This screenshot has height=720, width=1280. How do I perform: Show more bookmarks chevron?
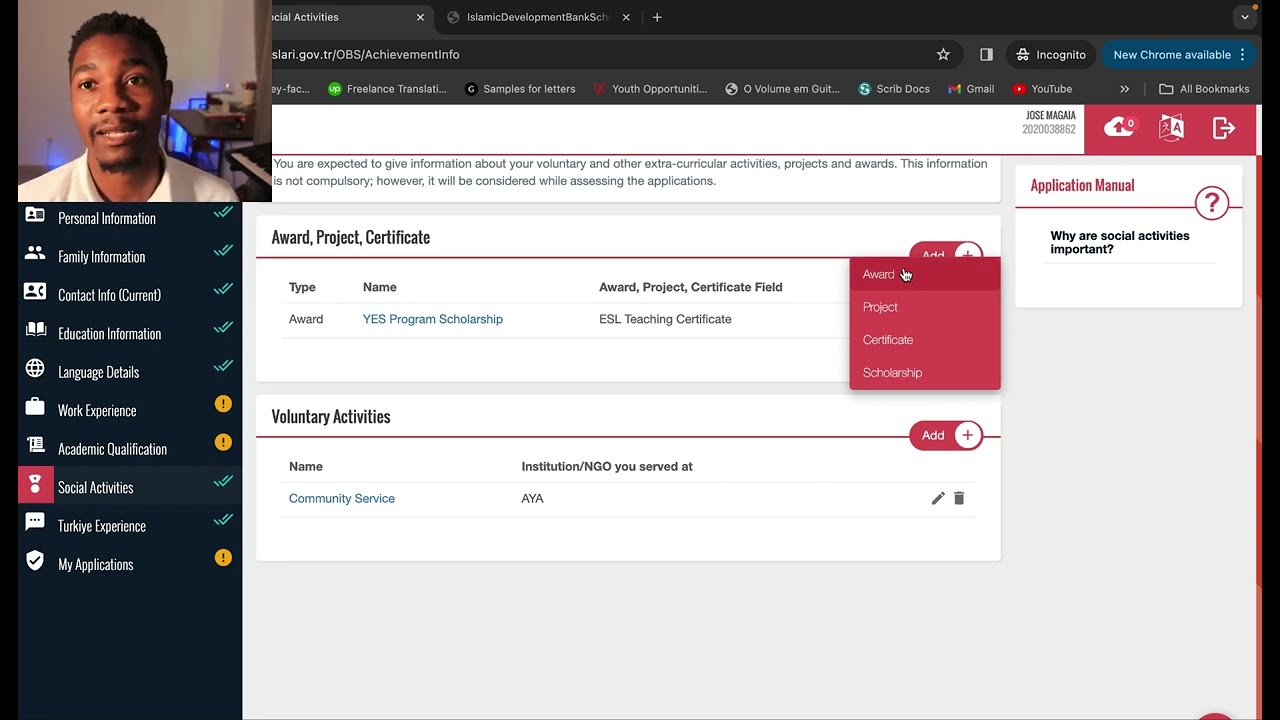click(1124, 89)
